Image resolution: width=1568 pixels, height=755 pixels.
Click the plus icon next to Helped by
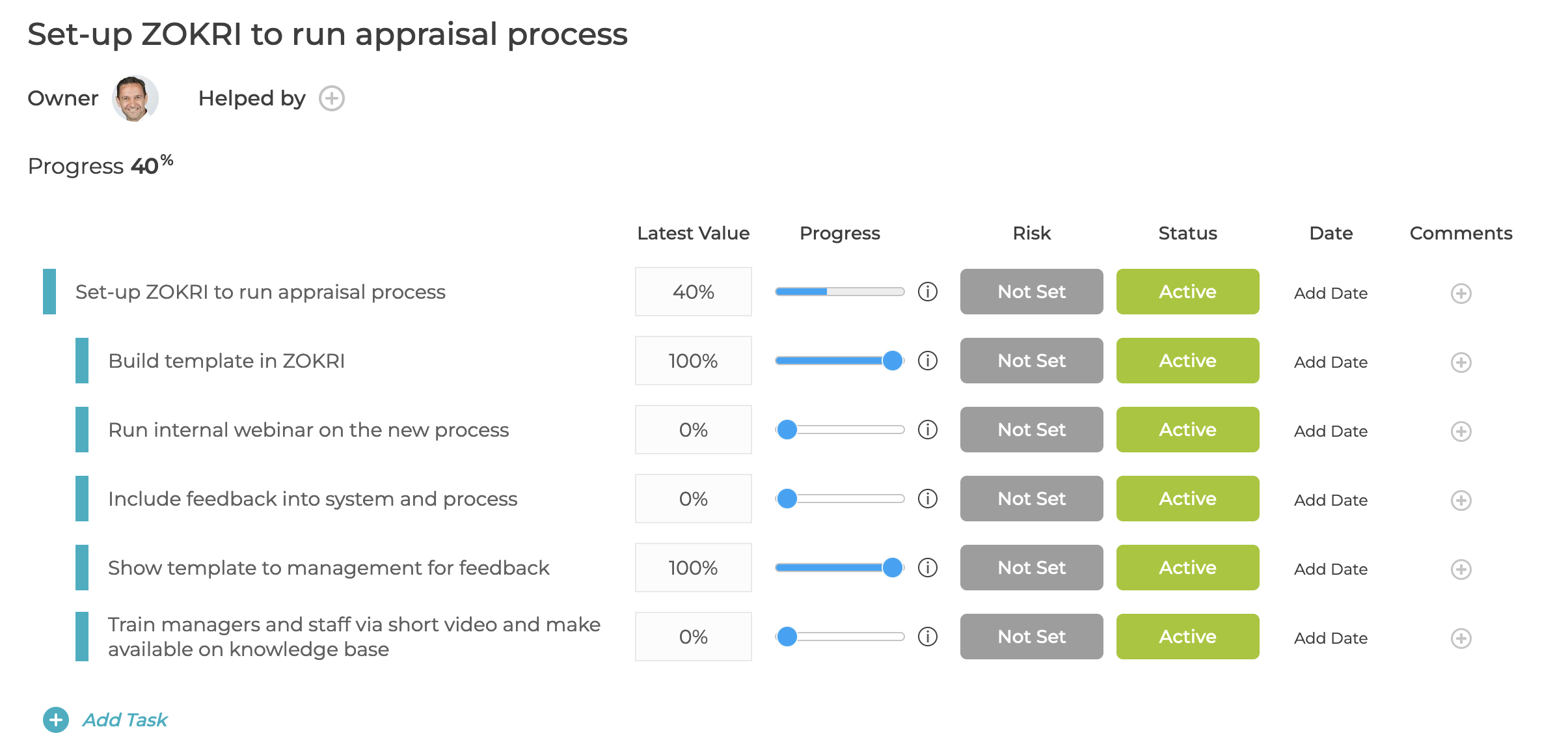click(332, 98)
